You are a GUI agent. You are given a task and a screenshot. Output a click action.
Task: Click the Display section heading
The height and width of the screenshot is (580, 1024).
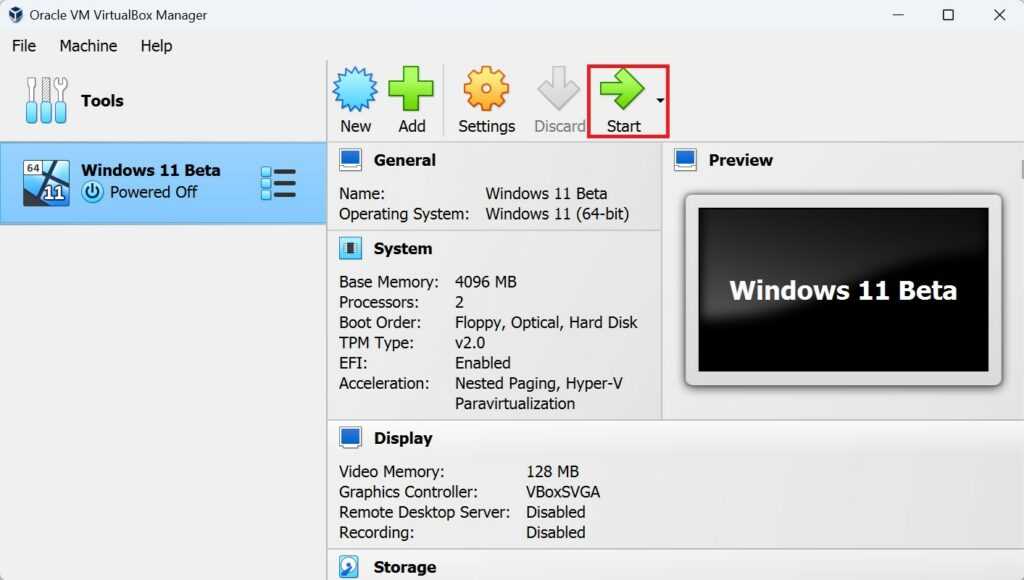click(x=403, y=438)
